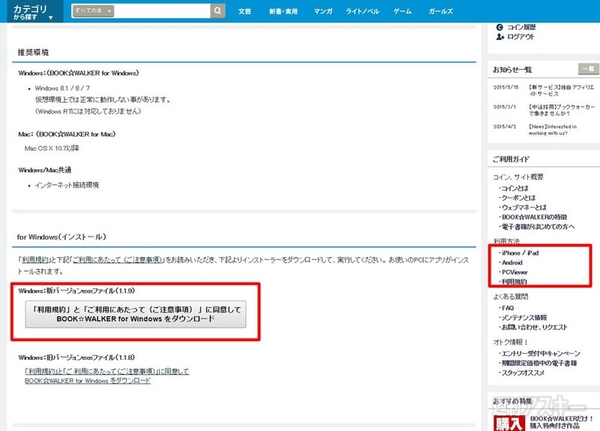The image size is (600, 431).
Task: Click the ログアウト link
Action: coord(520,37)
